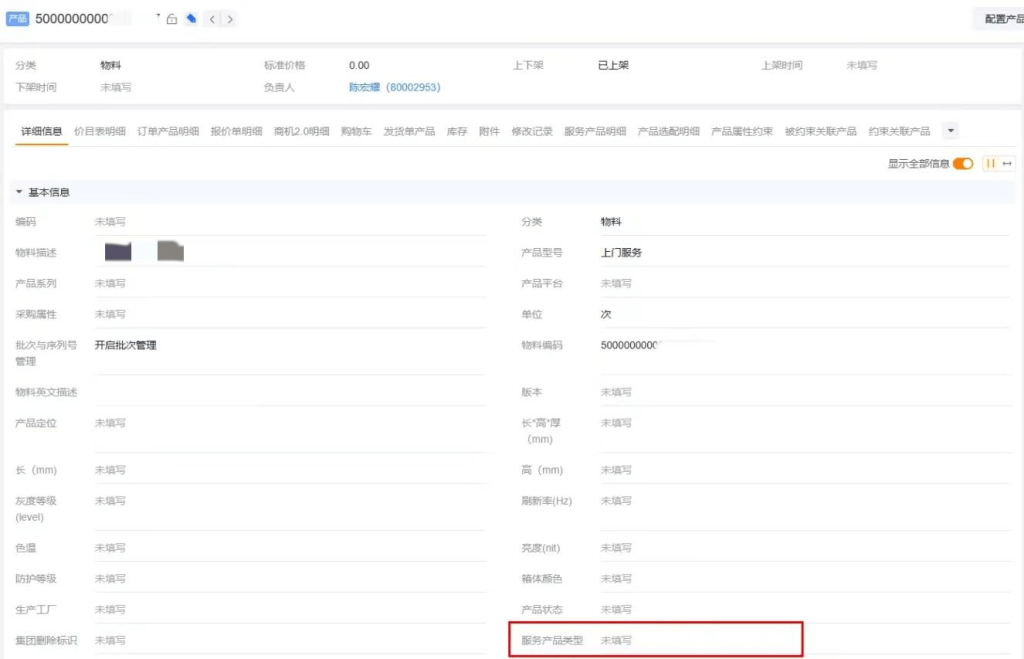
Task: Click the blue tag icon in header
Action: 191,19
